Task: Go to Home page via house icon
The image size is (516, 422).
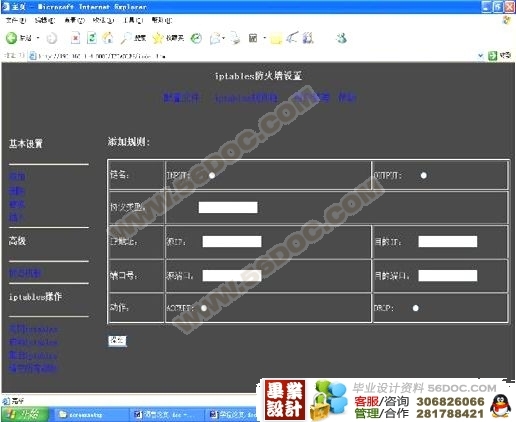Action: (x=108, y=38)
